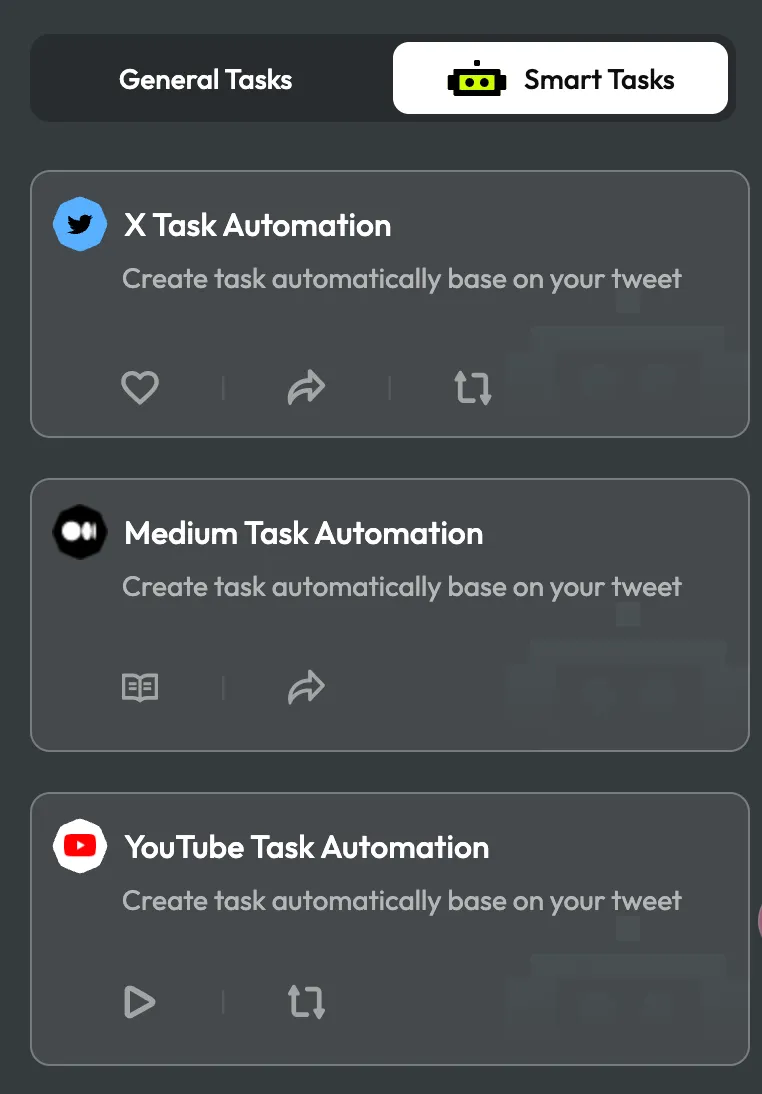Click the play icon in YouTube card

[140, 1001]
